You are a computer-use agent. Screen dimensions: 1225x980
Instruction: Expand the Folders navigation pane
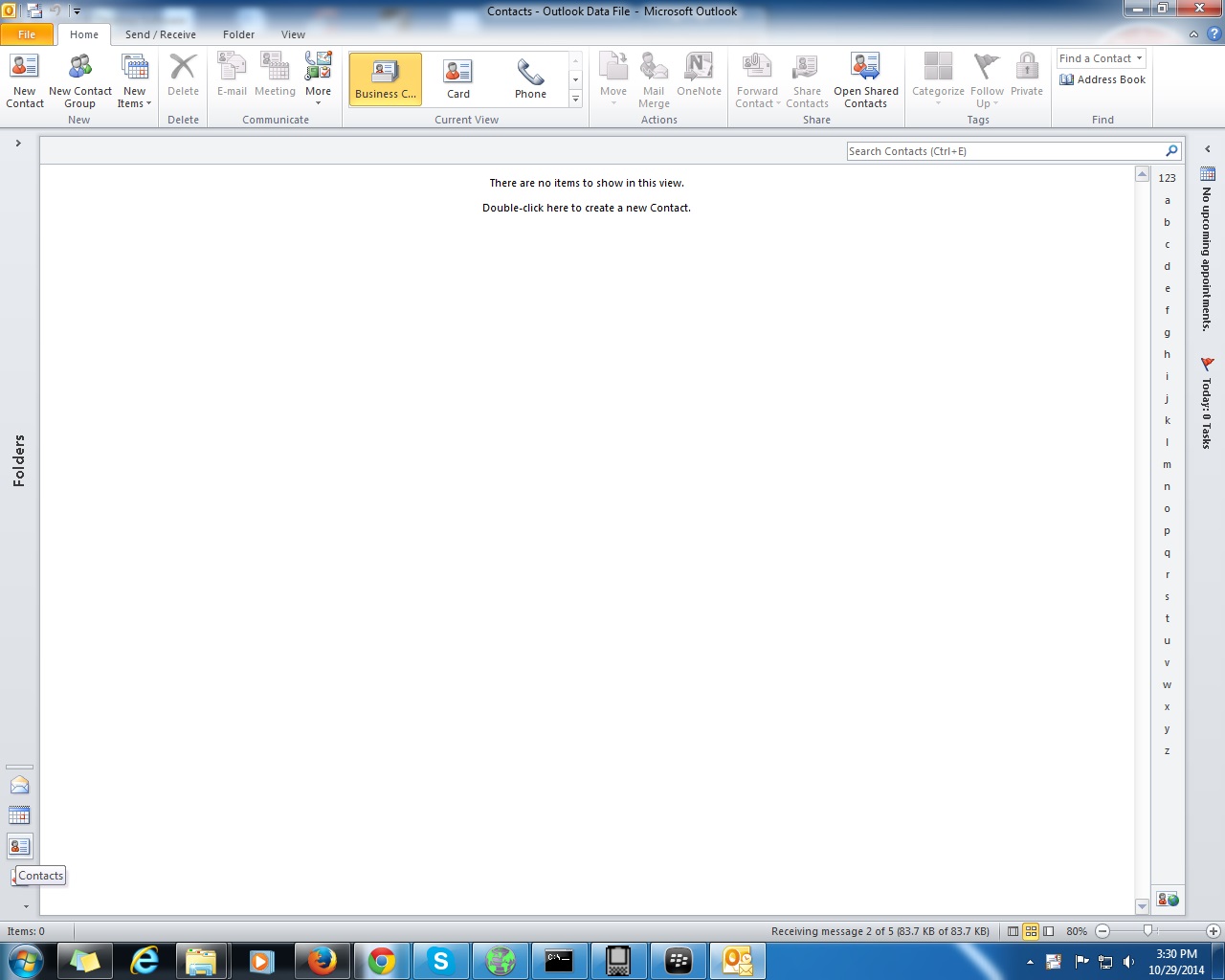(x=18, y=144)
